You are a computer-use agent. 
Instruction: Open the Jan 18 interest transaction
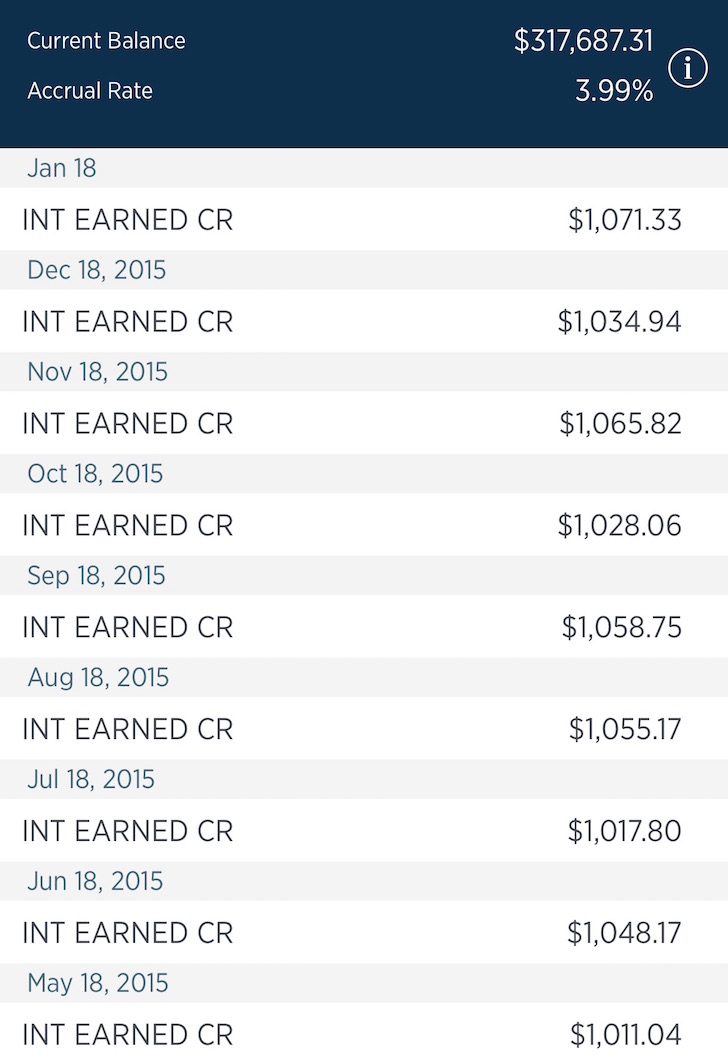364,219
